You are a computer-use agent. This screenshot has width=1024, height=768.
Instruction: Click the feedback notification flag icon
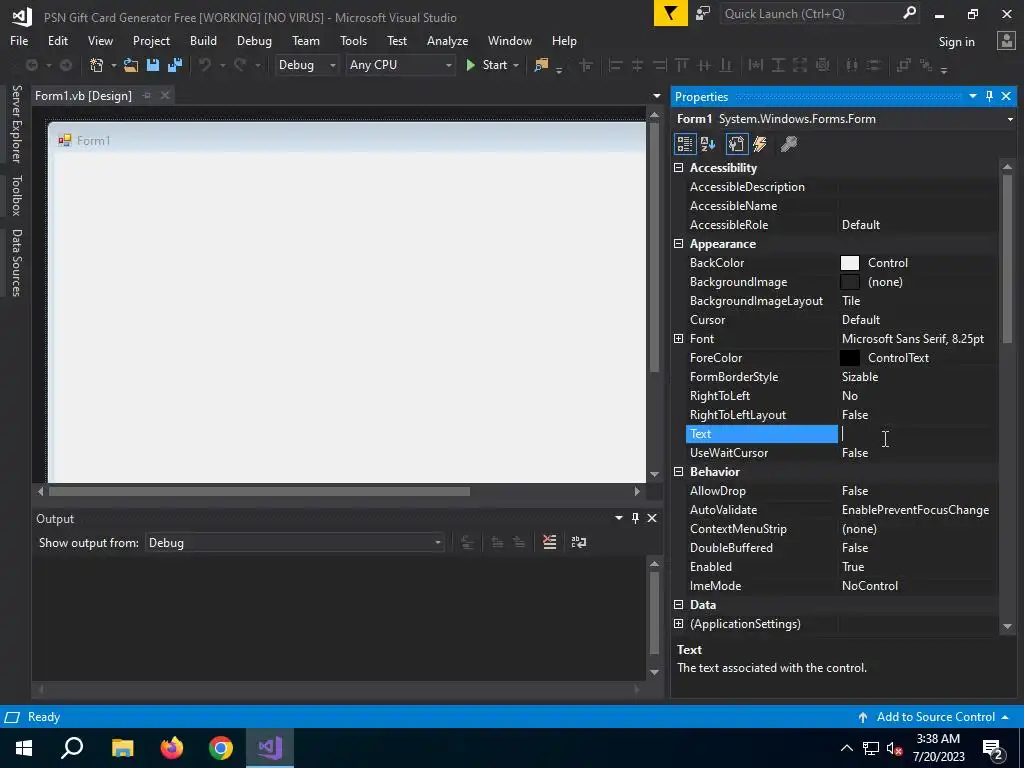670,14
